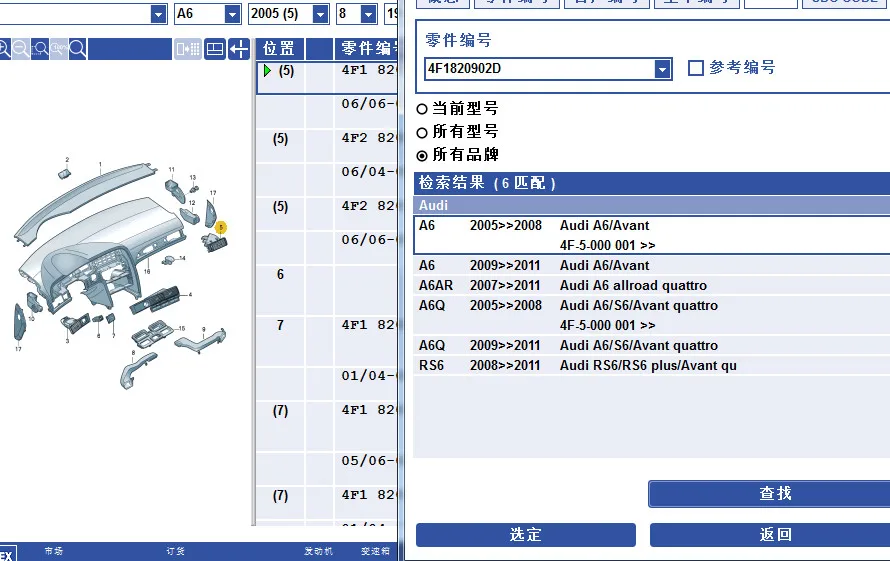Click the green arrow marker in the first row
The width and height of the screenshot is (890, 561).
[267, 70]
